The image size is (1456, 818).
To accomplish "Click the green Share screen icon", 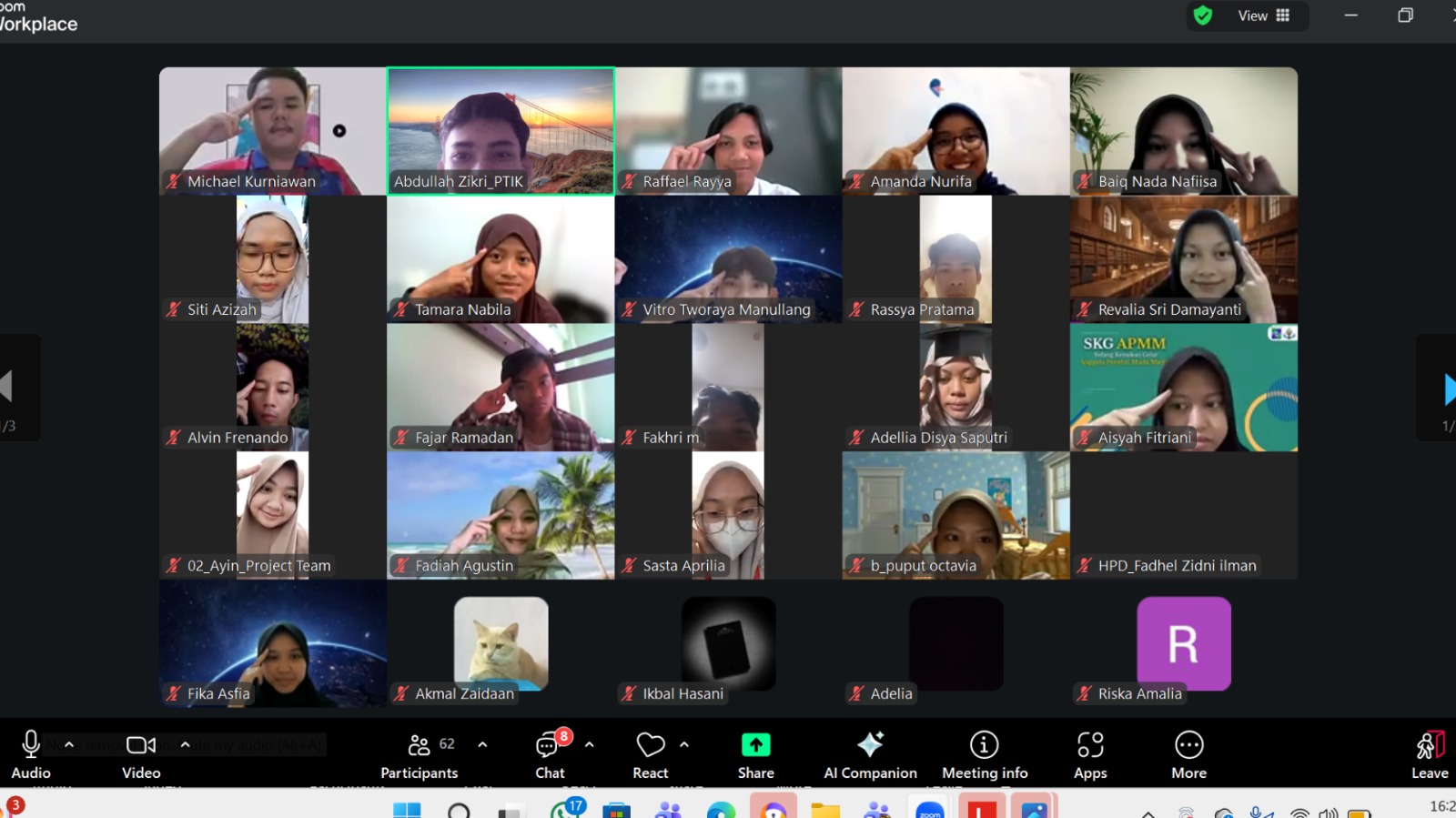I will tap(755, 745).
